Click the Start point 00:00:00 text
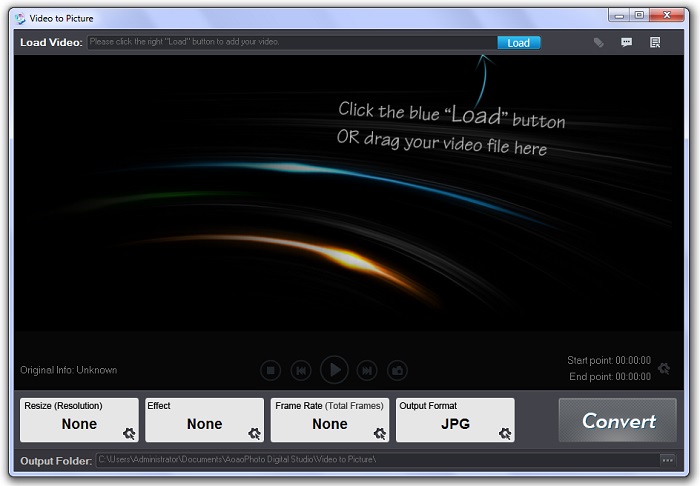This screenshot has height=486, width=700. pyautogui.click(x=609, y=360)
